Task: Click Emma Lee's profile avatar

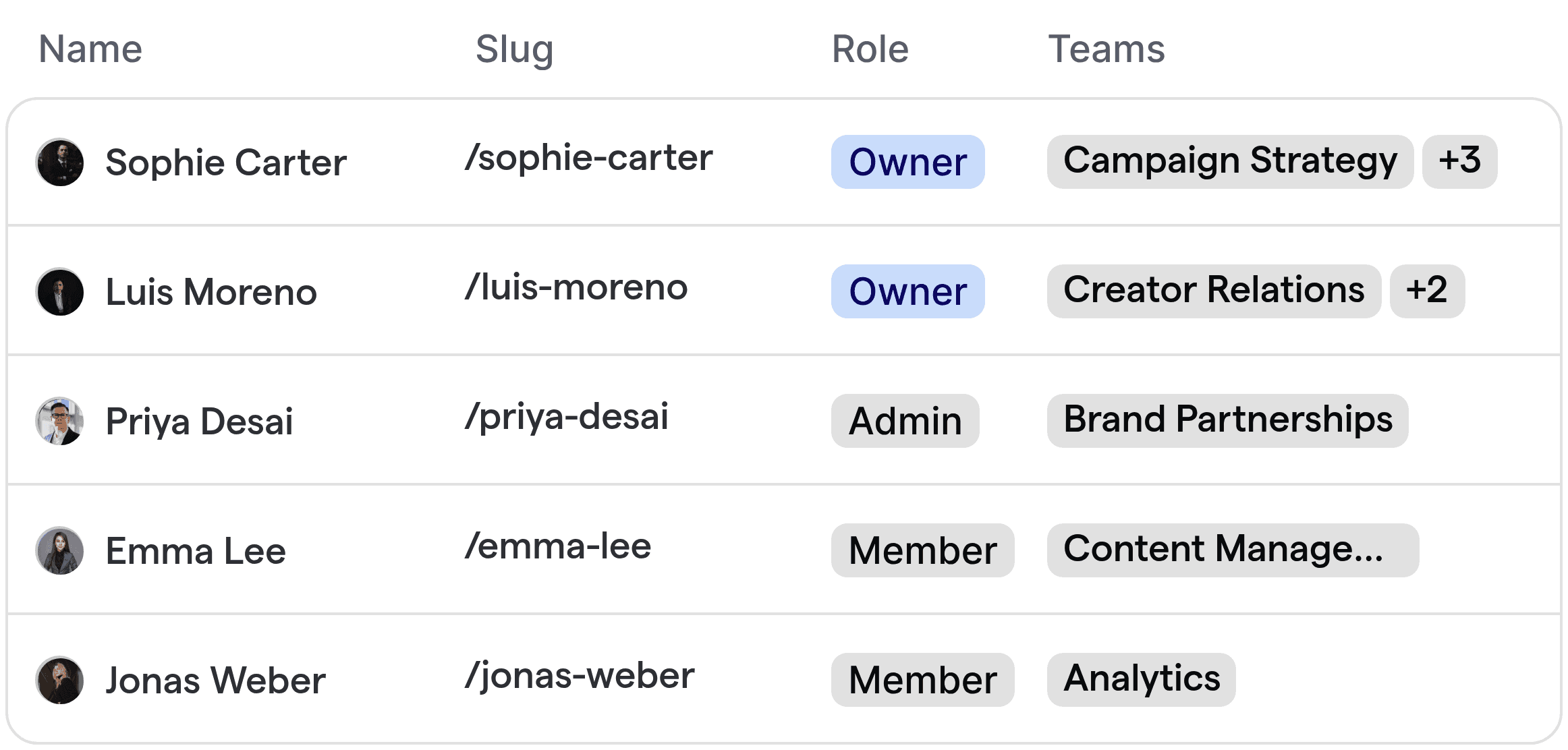Action: click(x=60, y=550)
